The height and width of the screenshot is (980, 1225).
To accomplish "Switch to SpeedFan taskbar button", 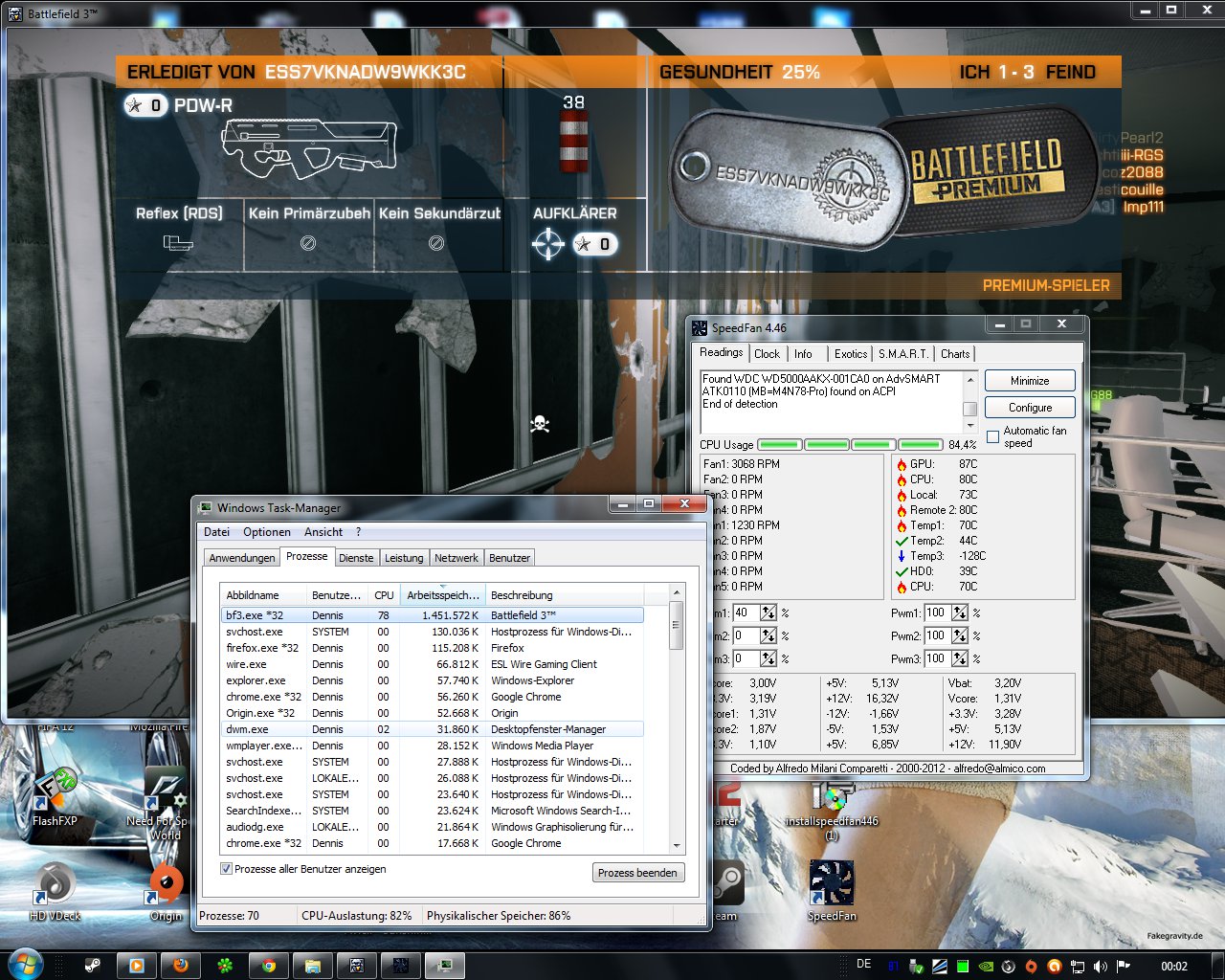I will pos(401,966).
